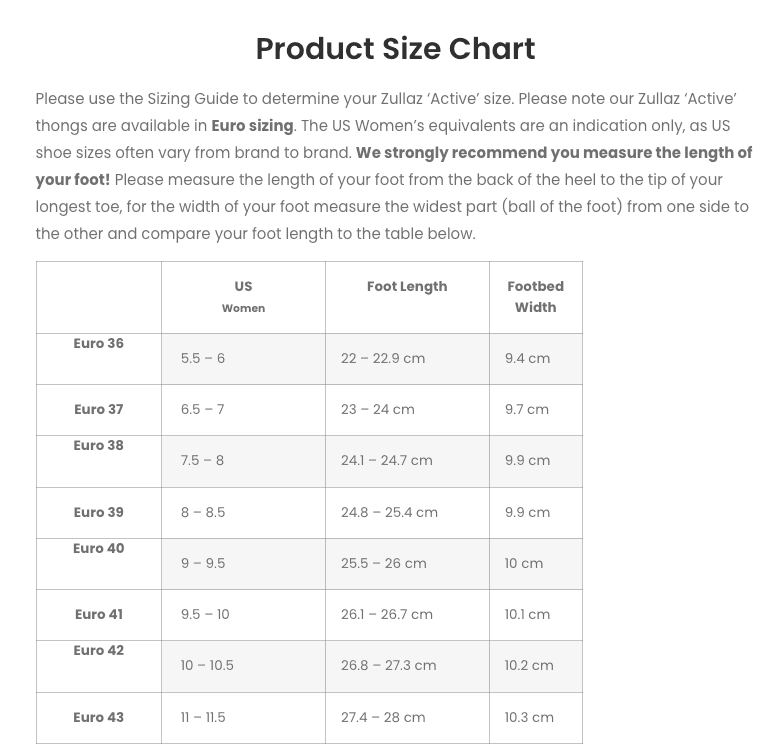
Task: Select the 23 – 24 cm foot length cell
Action: click(x=377, y=410)
